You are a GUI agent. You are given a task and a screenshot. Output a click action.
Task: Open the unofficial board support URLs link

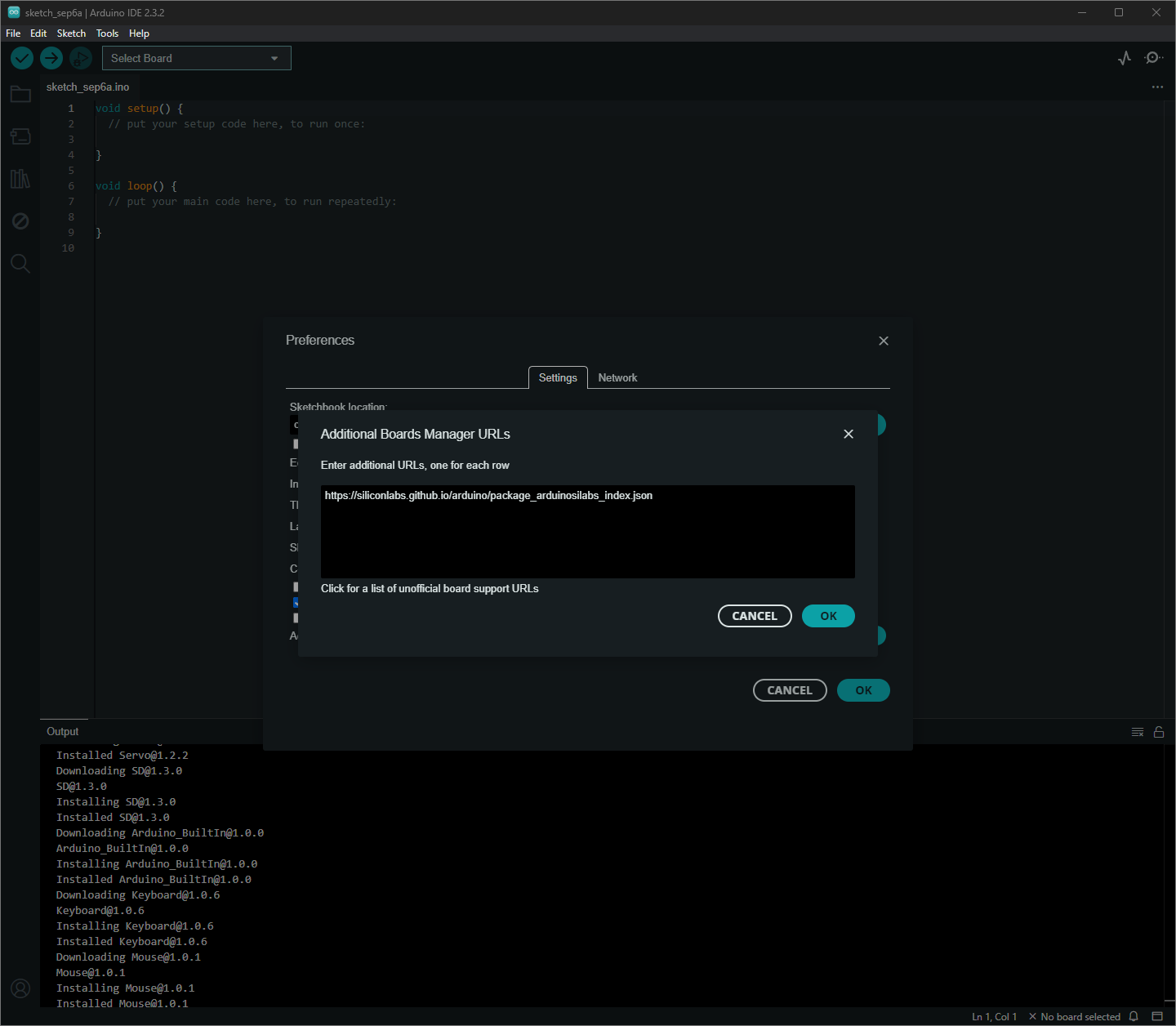tap(430, 588)
